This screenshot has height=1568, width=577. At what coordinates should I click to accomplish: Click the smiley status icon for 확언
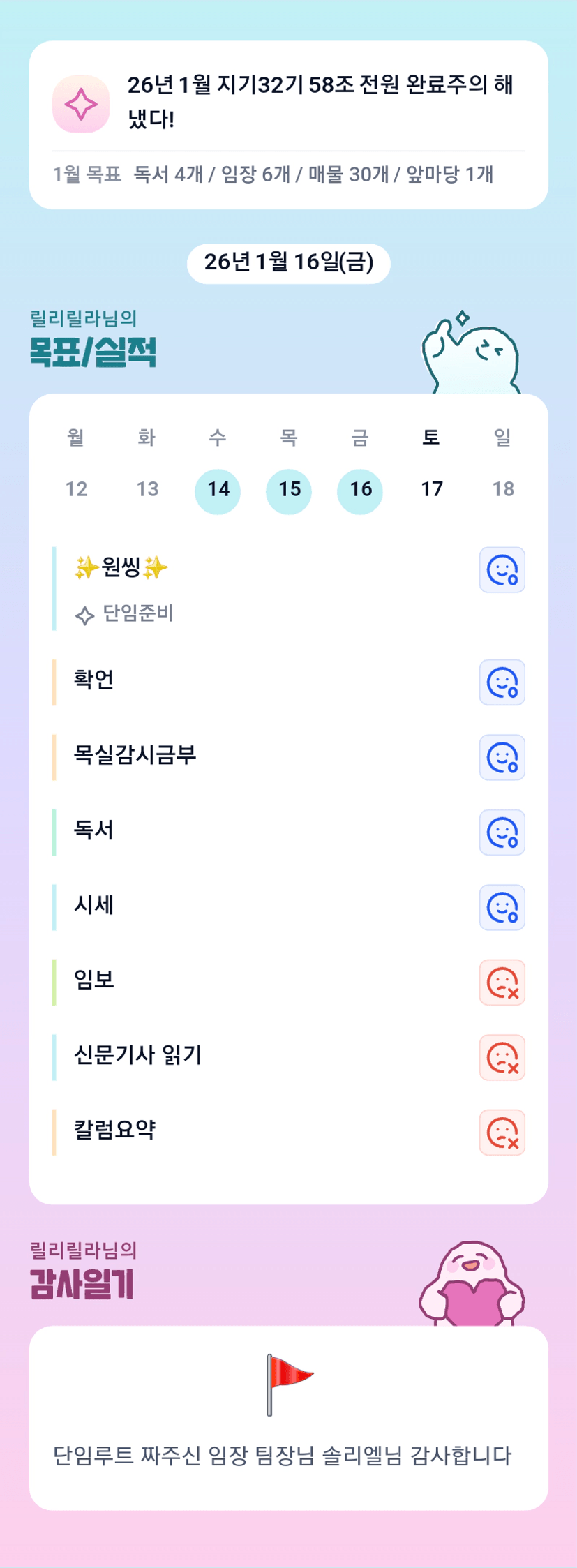(502, 682)
